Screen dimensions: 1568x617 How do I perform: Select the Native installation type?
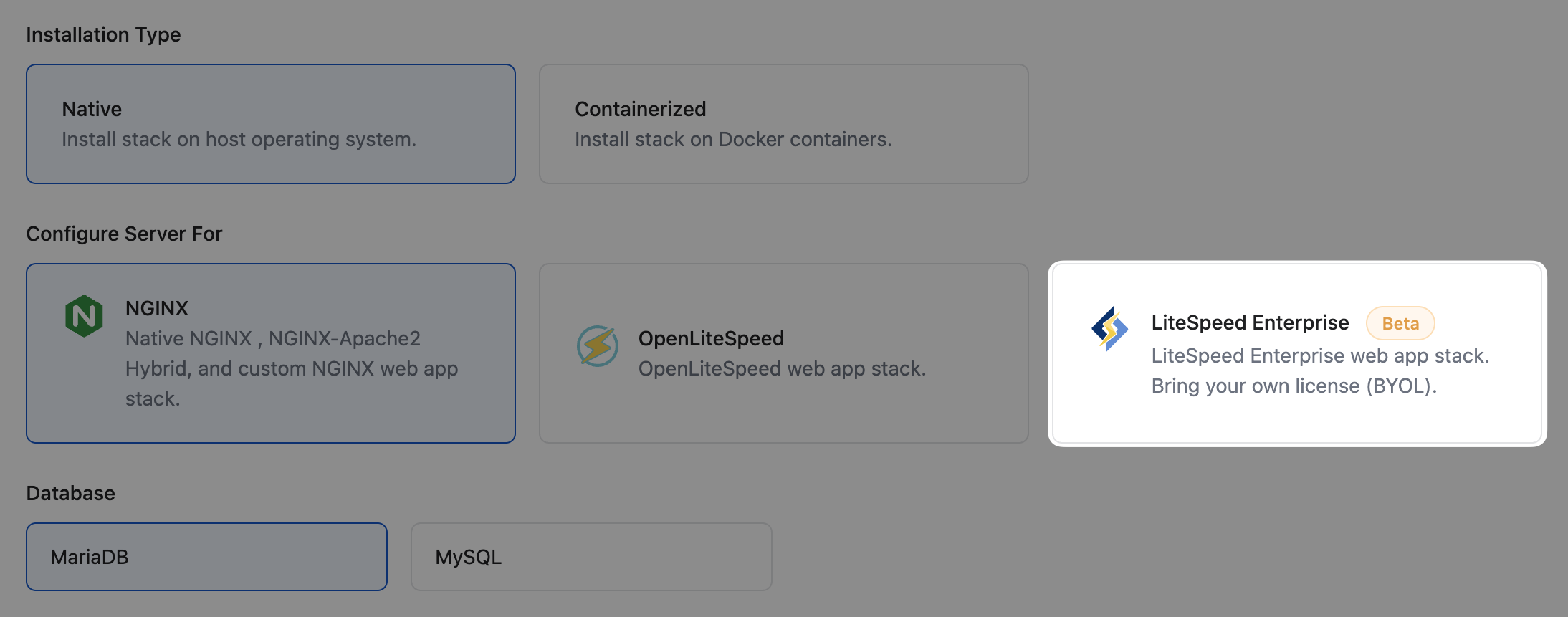click(271, 124)
